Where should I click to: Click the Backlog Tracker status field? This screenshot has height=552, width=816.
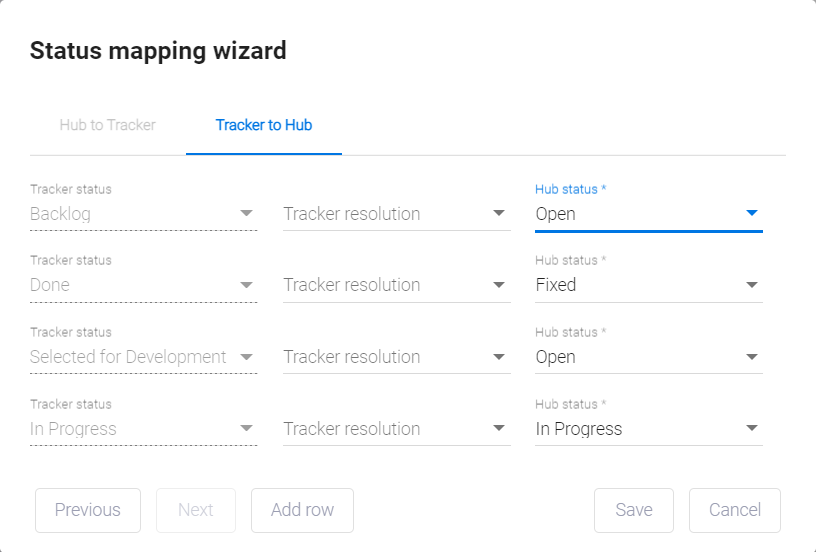tap(130, 214)
